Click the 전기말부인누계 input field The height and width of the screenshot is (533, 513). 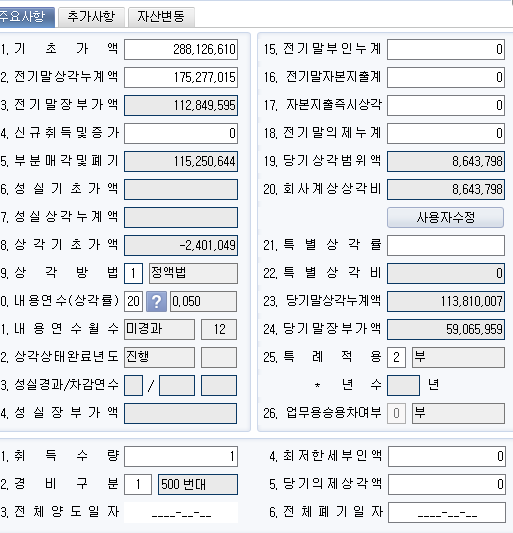(x=446, y=49)
